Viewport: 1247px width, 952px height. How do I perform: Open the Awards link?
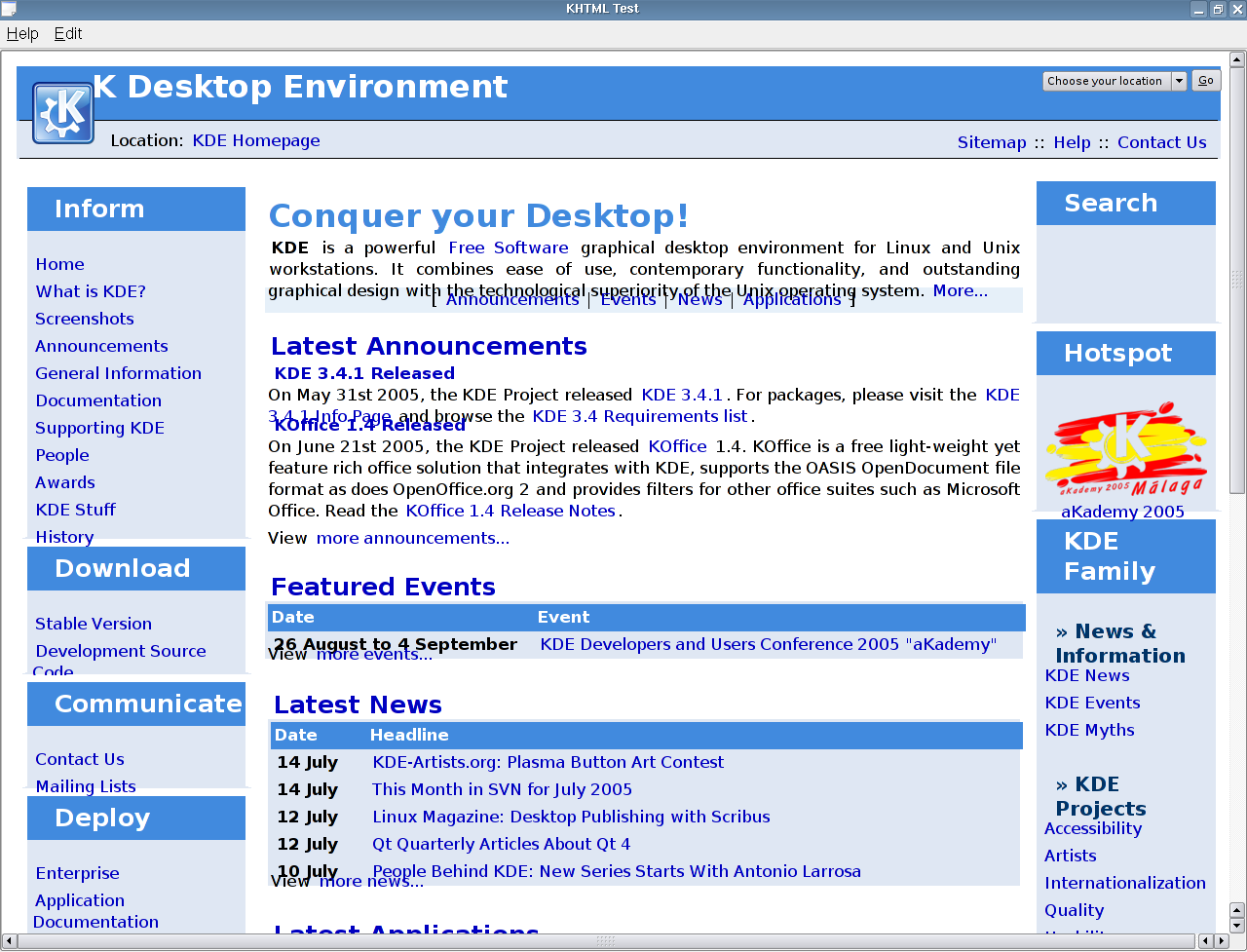(x=65, y=482)
